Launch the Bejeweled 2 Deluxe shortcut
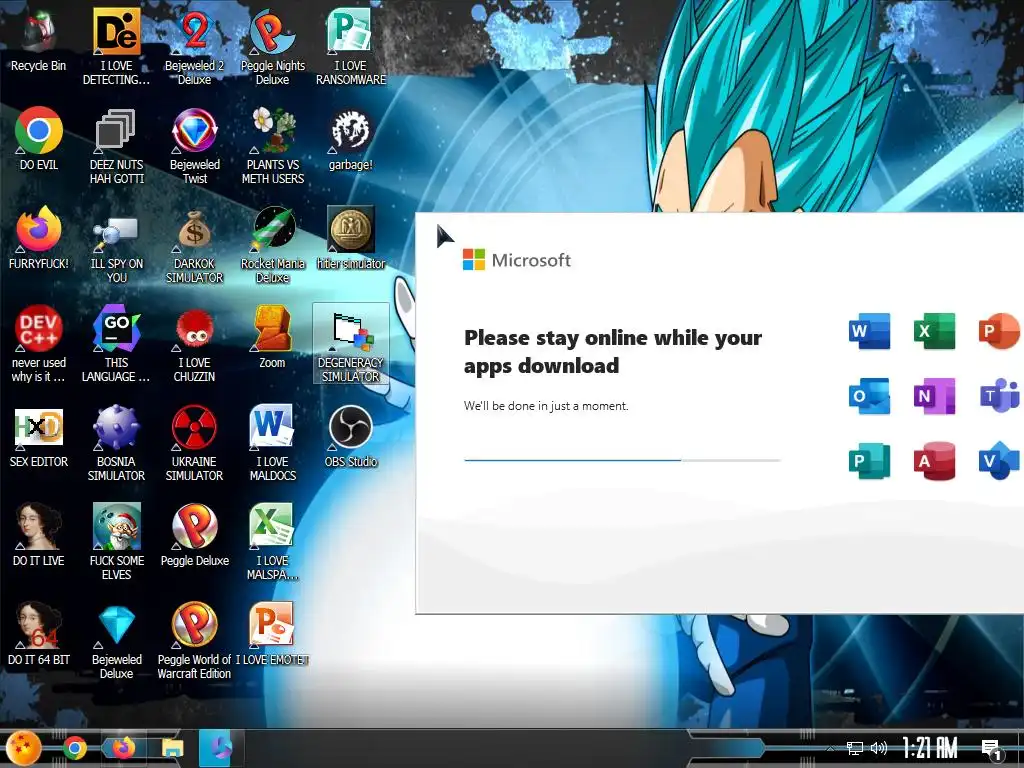 [x=195, y=46]
